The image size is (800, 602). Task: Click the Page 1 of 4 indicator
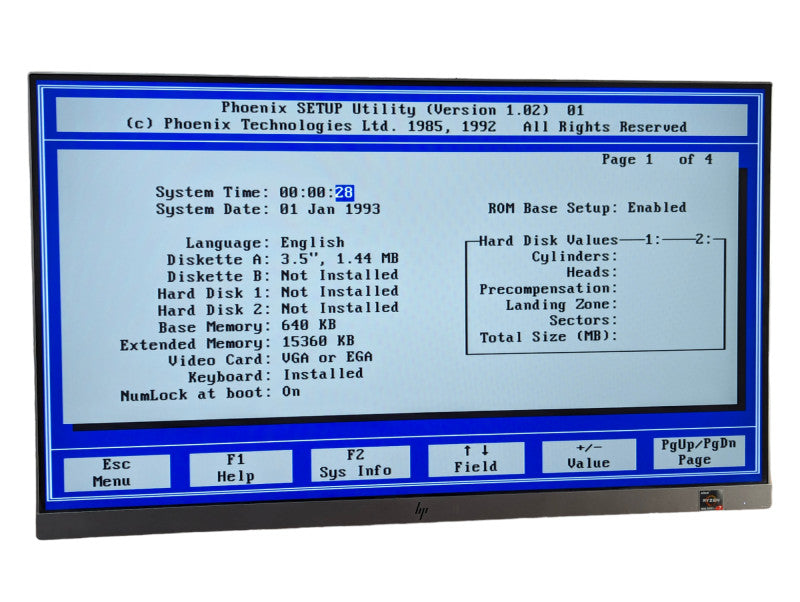pos(657,160)
